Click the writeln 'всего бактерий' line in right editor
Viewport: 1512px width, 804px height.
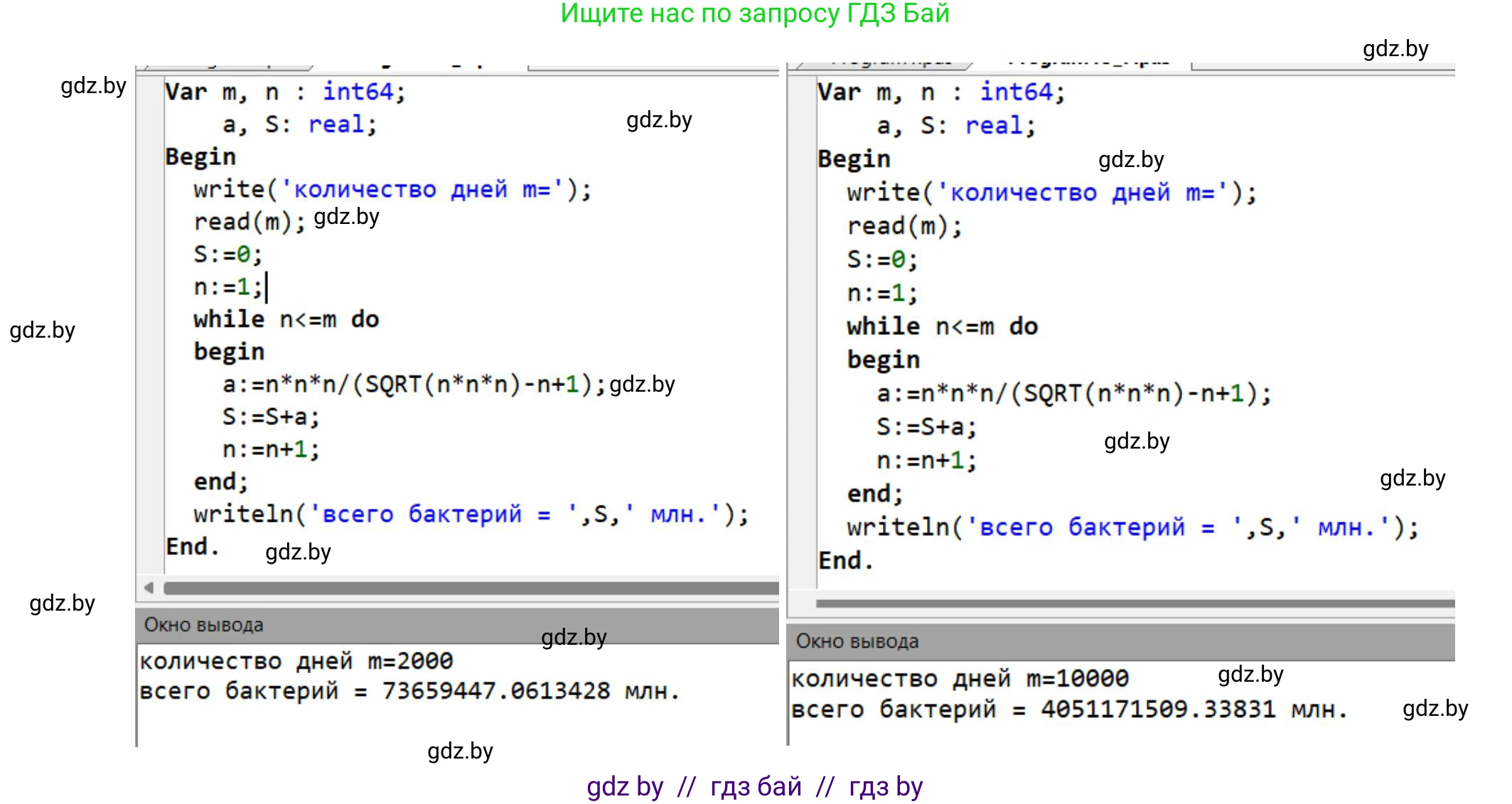coord(1132,527)
